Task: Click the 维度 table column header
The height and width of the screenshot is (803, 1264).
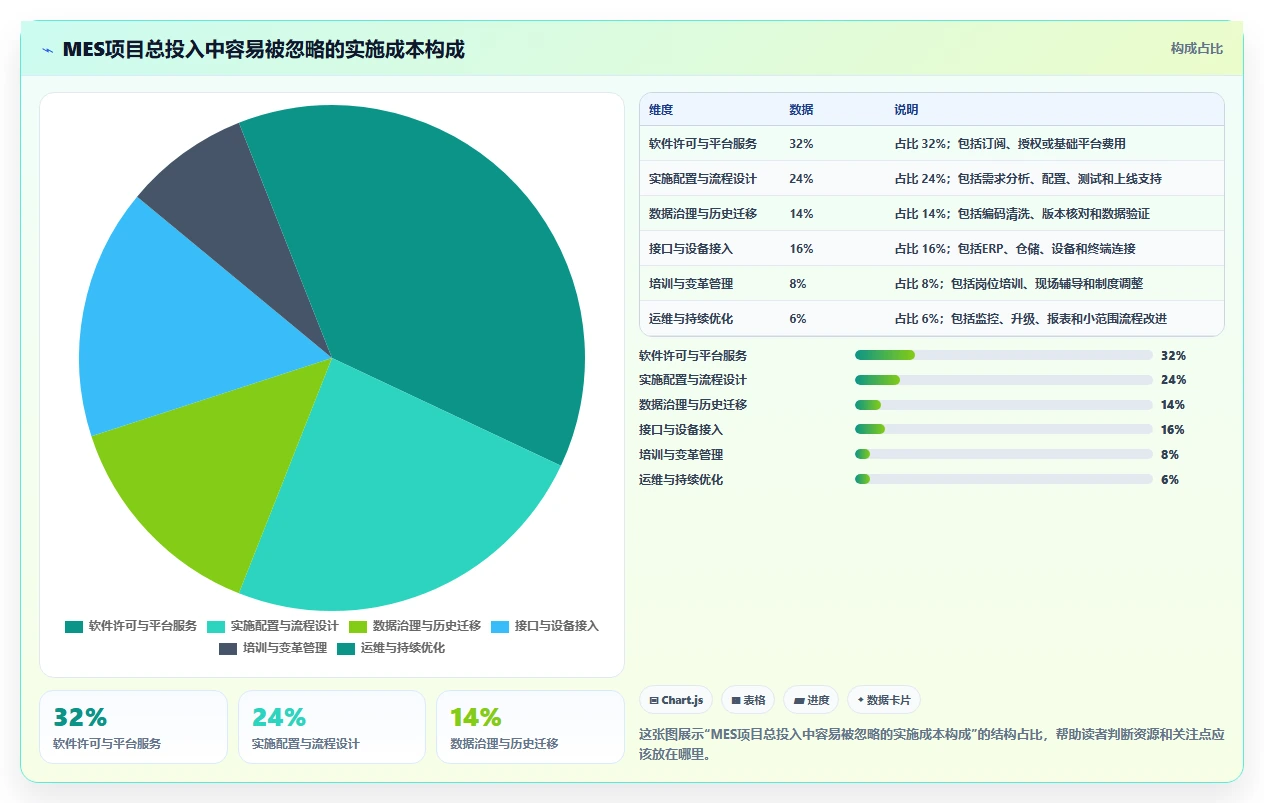Action: (661, 110)
